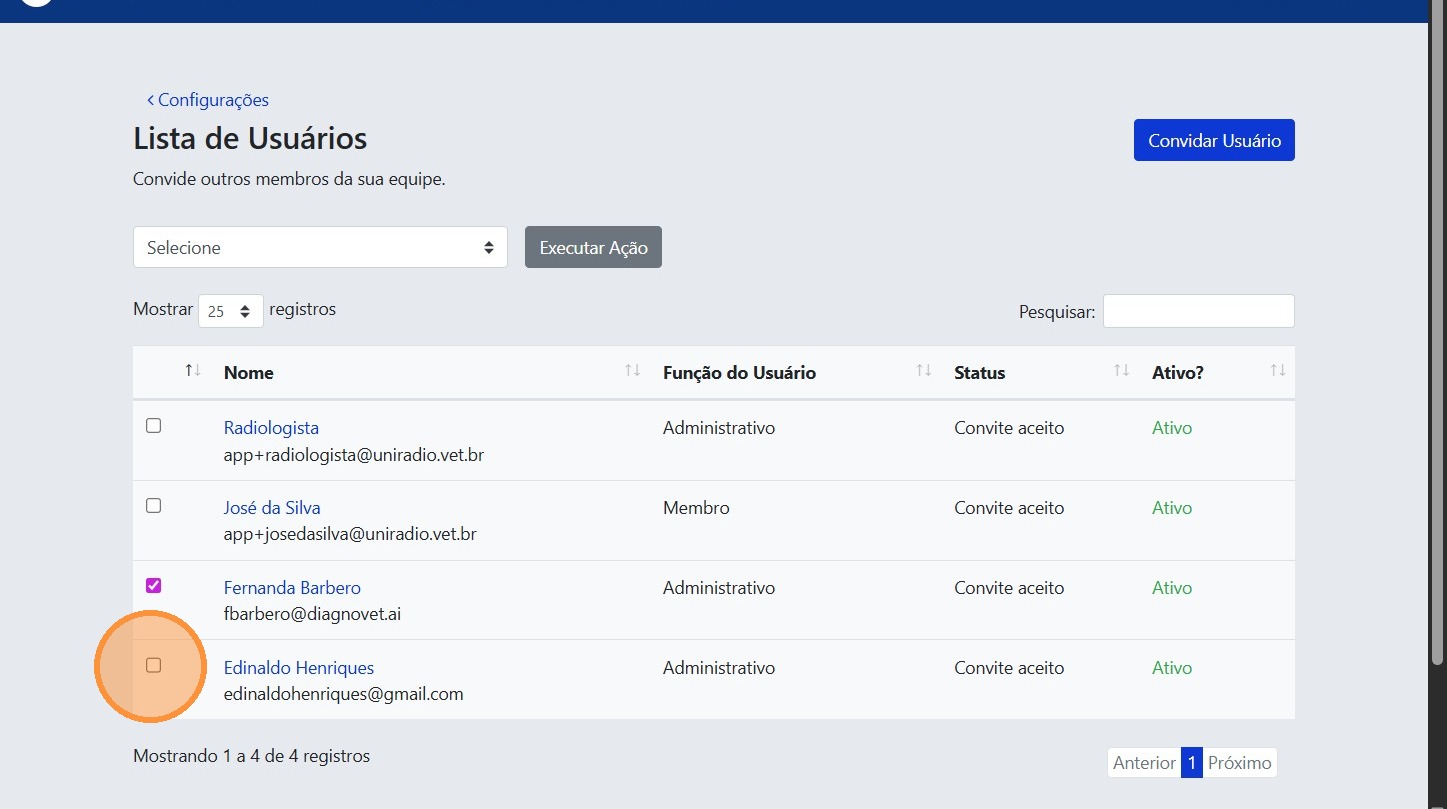Click the Pesquisar search field

[1197, 311]
